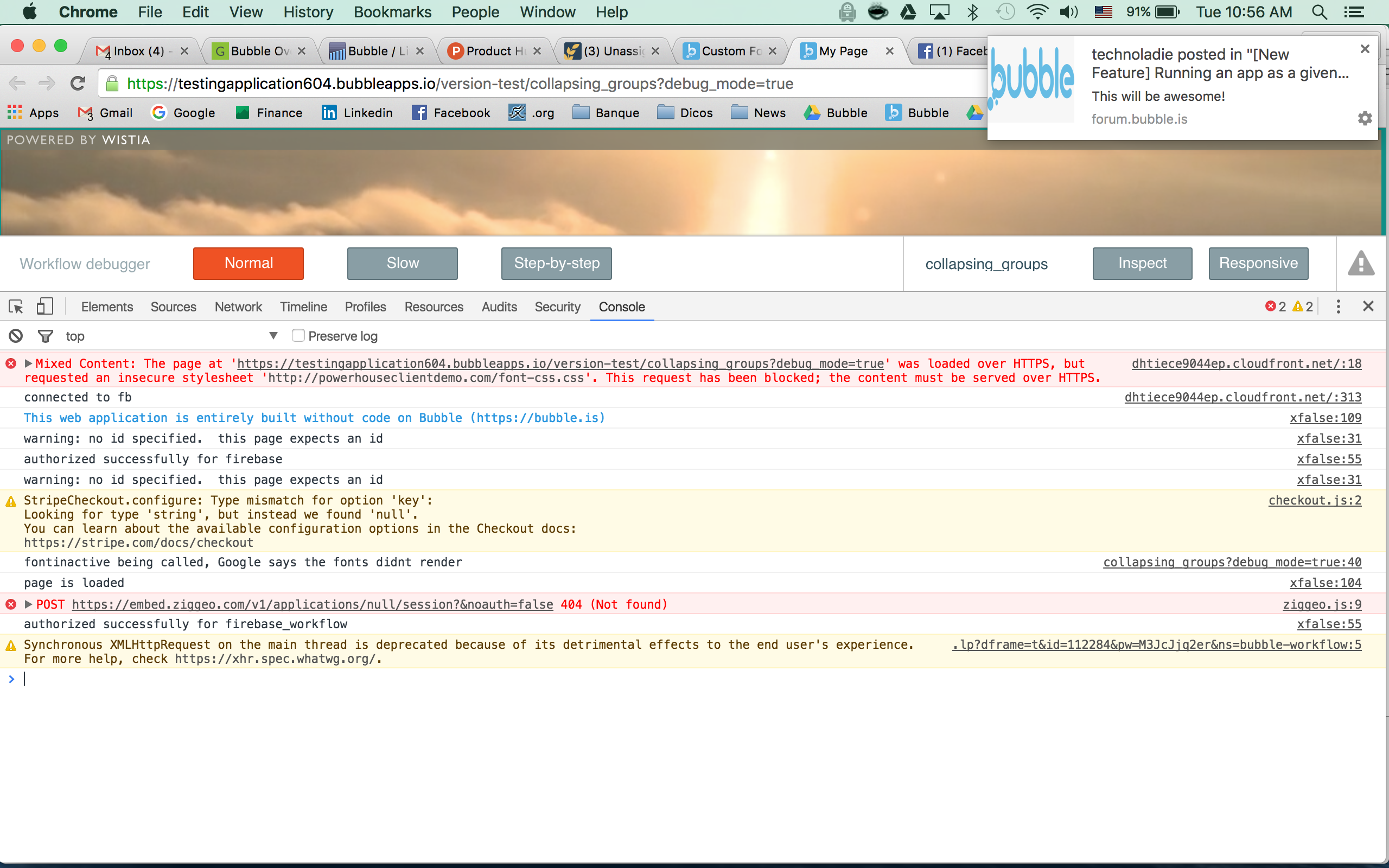1389x868 pixels.
Task: Open the checkout.js:2 source link
Action: (1314, 500)
